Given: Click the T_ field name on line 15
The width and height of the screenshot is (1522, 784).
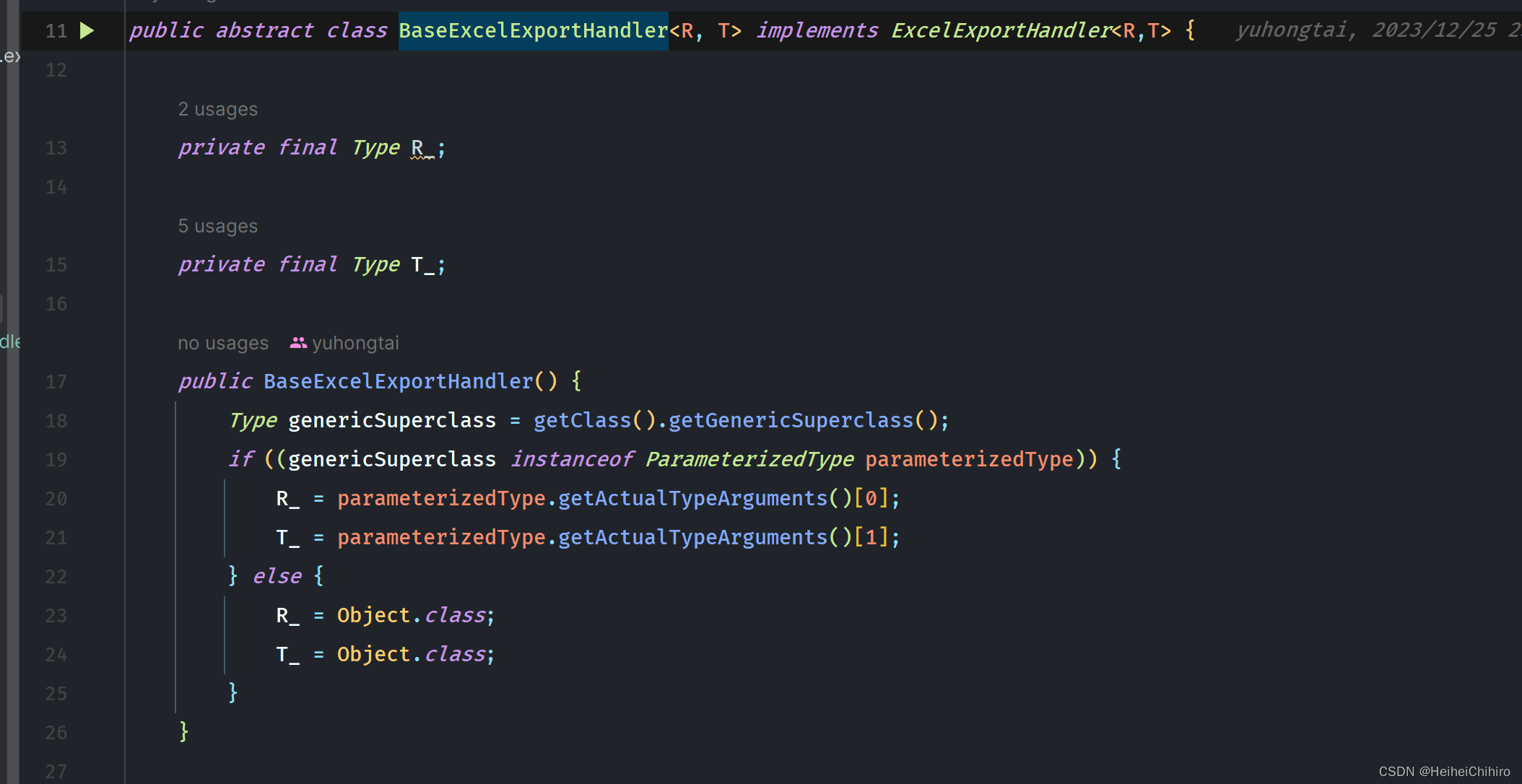Looking at the screenshot, I should tap(422, 265).
